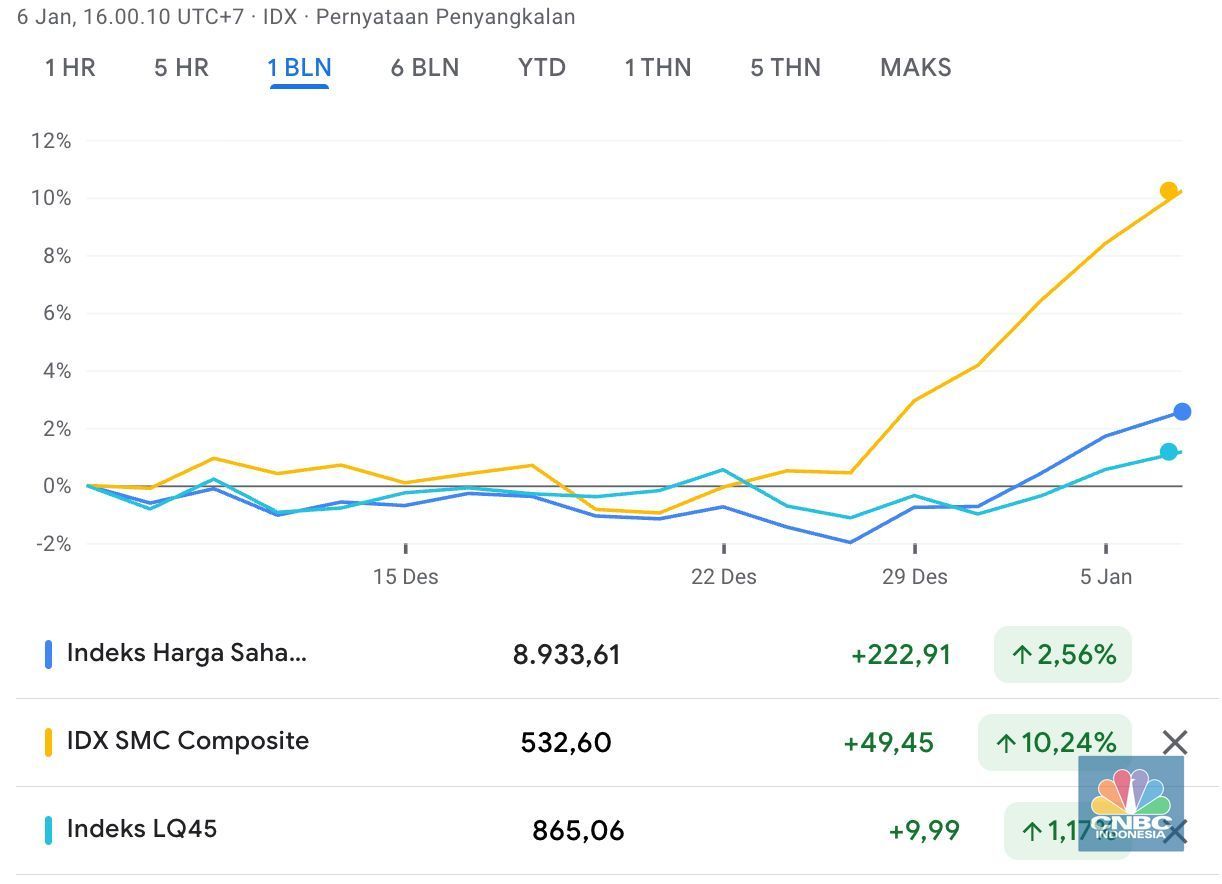1222x884 pixels.
Task: Select the 1 HR time range tab
Action: point(70,68)
